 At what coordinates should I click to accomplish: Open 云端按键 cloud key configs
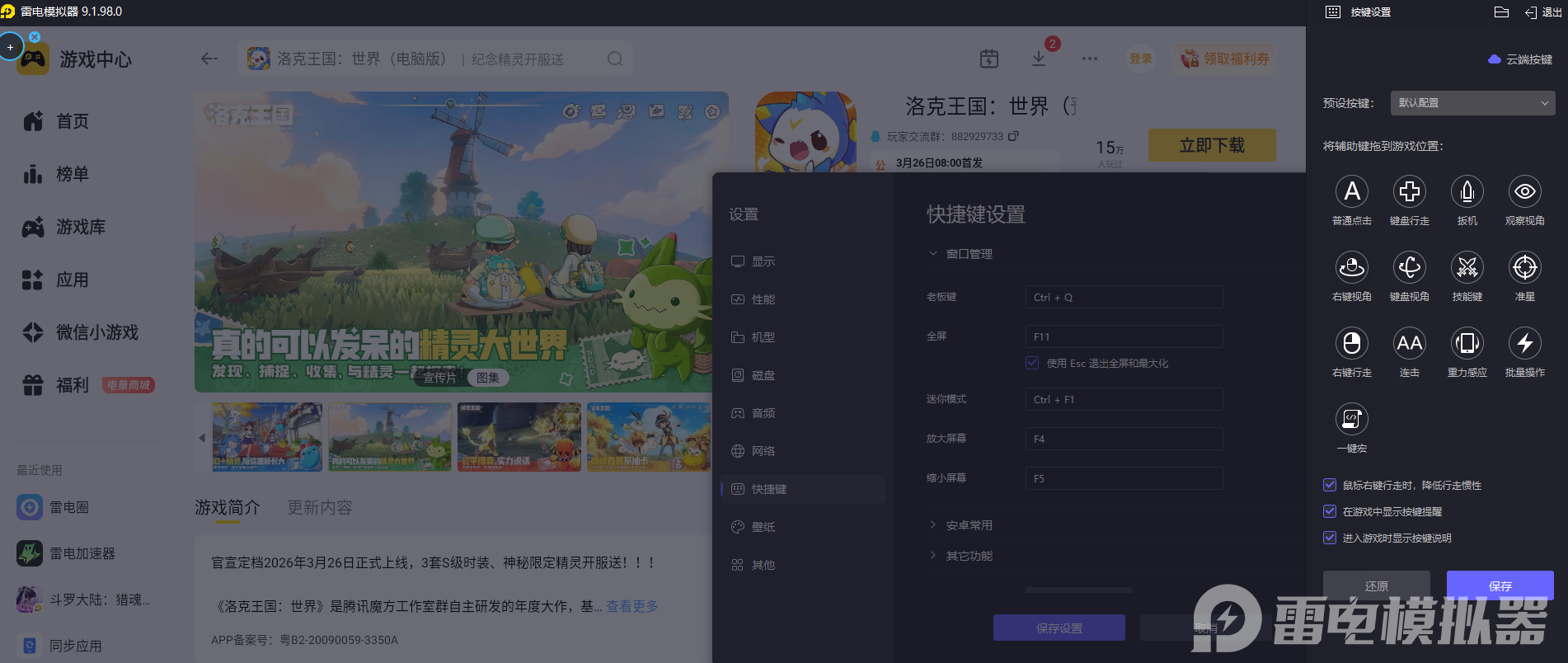tap(1520, 59)
